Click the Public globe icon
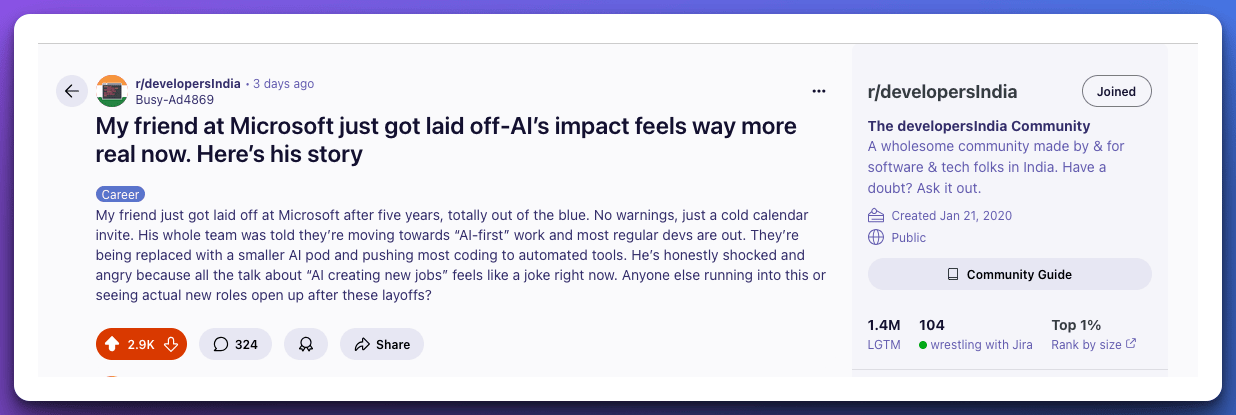Viewport: 1236px width, 415px height. tap(876, 237)
